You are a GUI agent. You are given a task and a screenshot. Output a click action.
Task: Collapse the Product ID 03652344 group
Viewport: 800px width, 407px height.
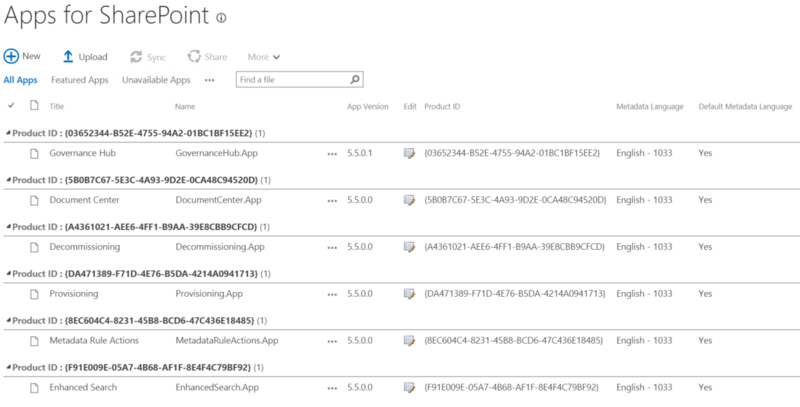[6, 132]
